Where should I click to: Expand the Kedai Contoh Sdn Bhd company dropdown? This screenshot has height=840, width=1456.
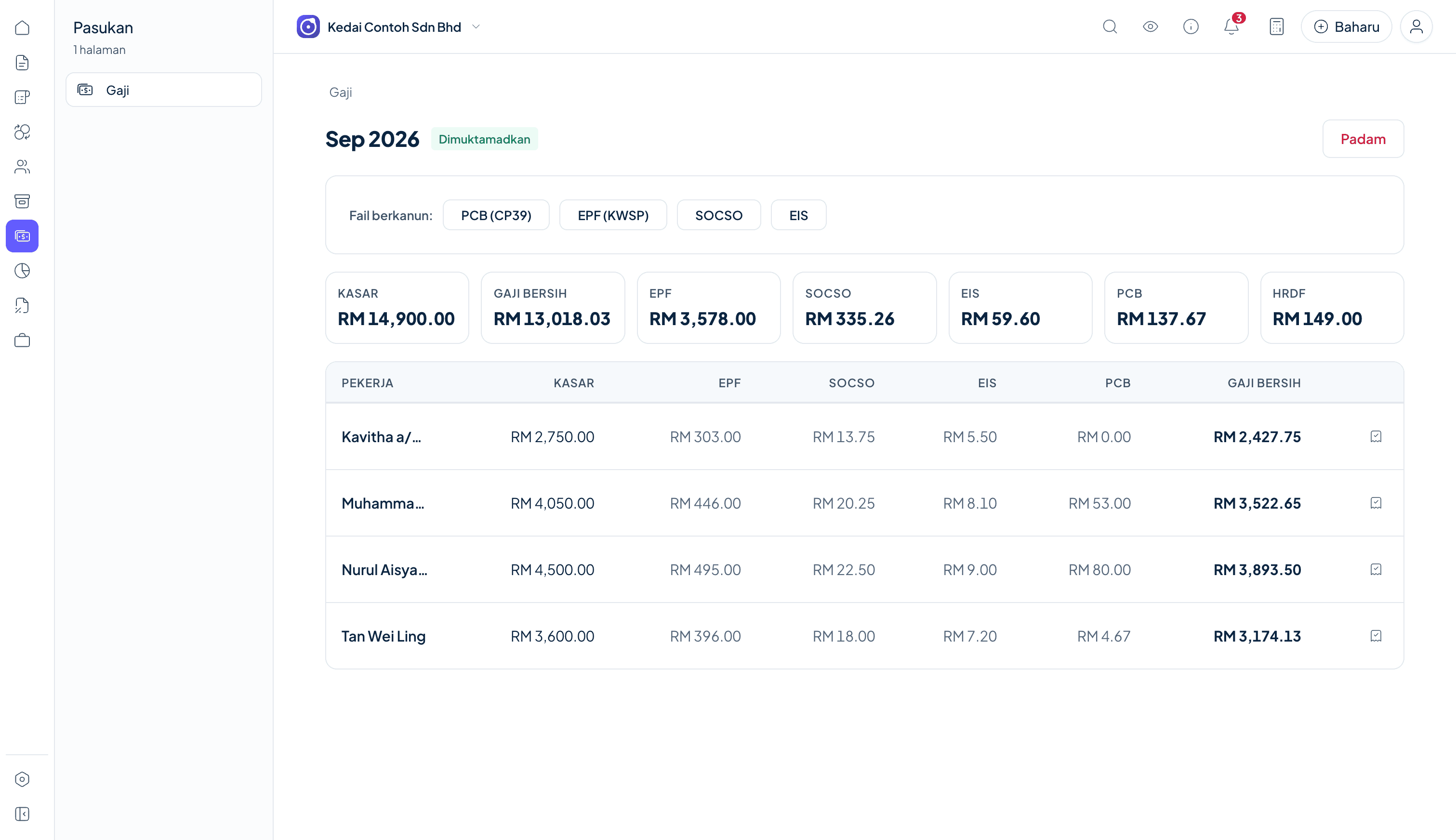(x=389, y=26)
